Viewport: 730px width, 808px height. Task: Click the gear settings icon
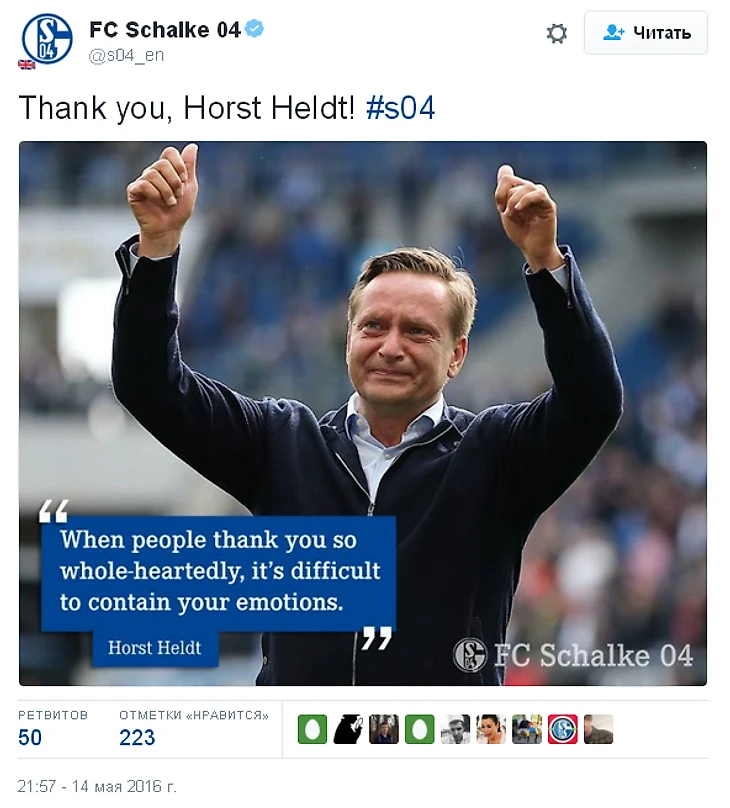(x=556, y=33)
